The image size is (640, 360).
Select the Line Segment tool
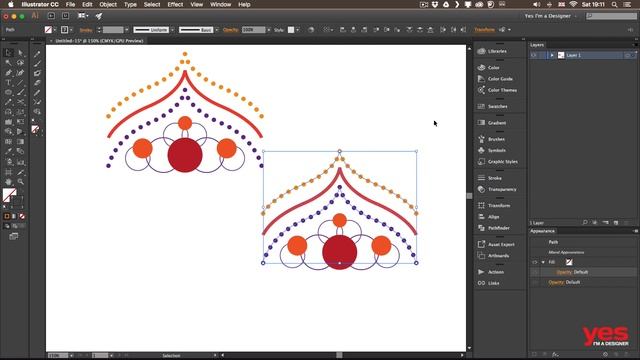(x=20, y=82)
